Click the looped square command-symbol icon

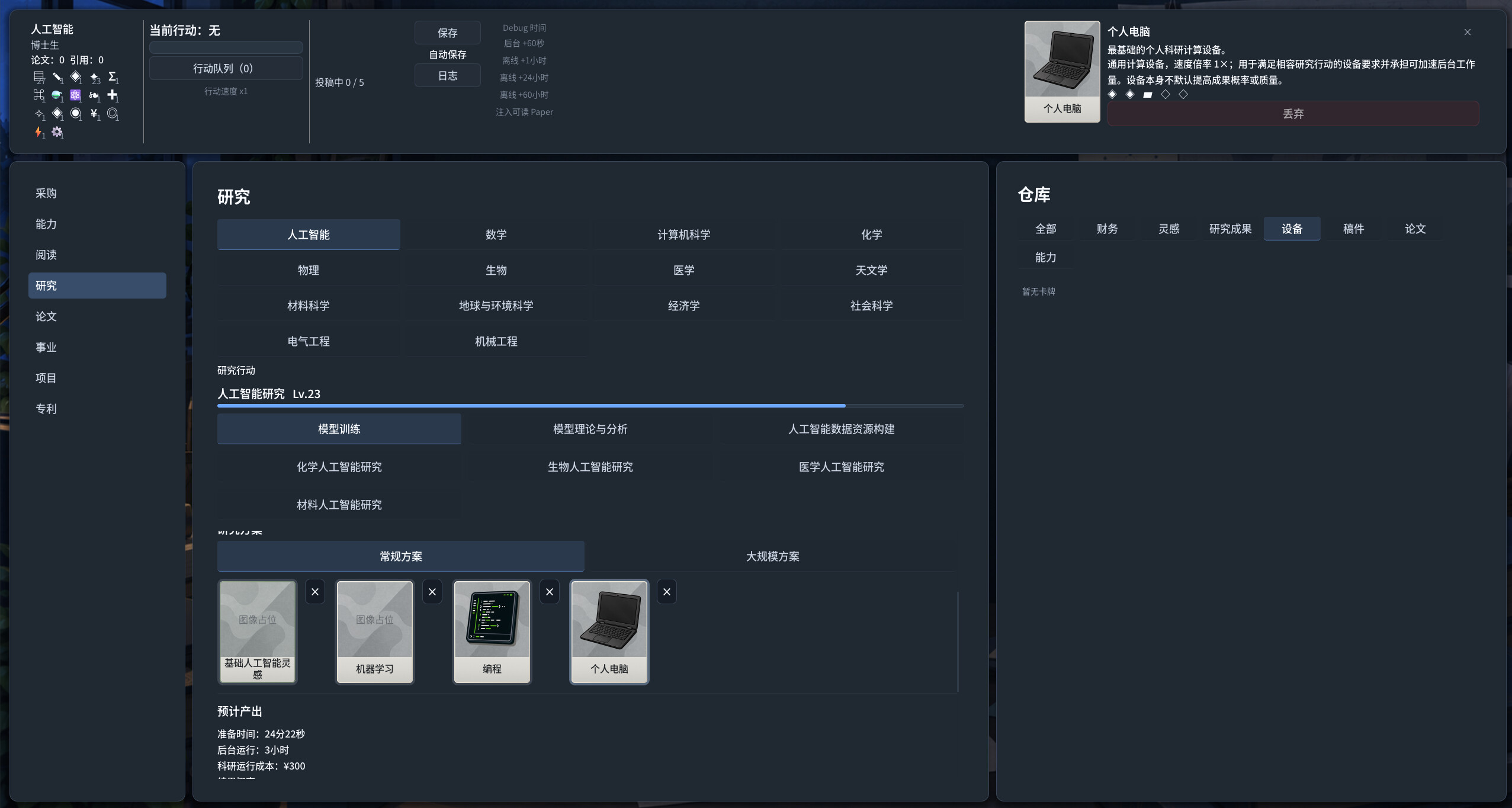coord(38,95)
